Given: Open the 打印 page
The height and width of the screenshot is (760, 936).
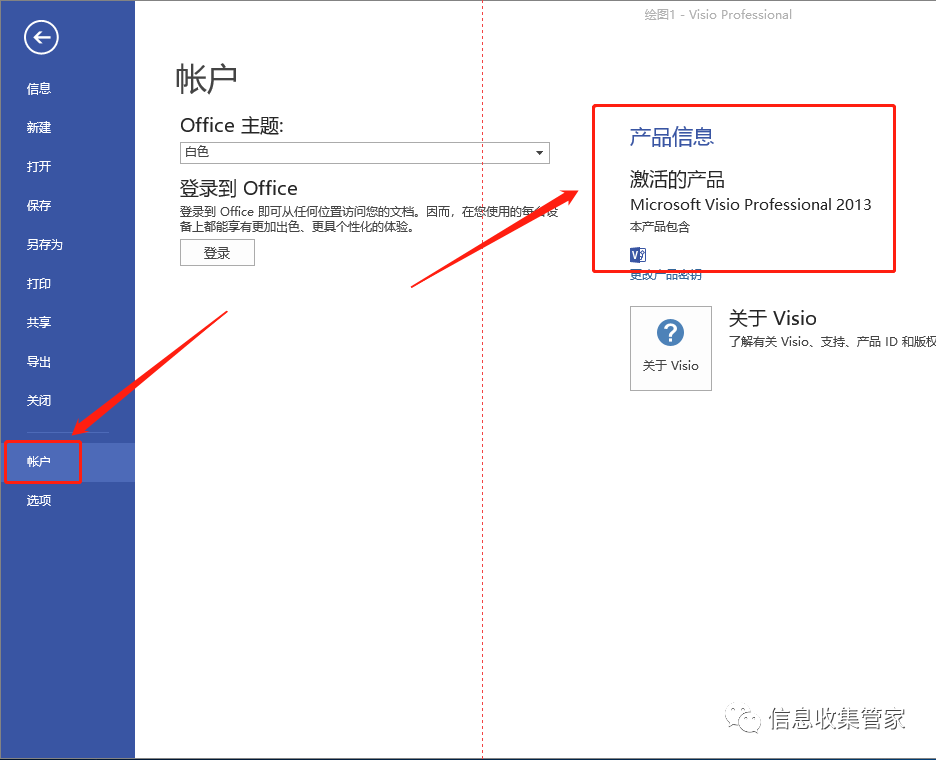Looking at the screenshot, I should click(38, 283).
